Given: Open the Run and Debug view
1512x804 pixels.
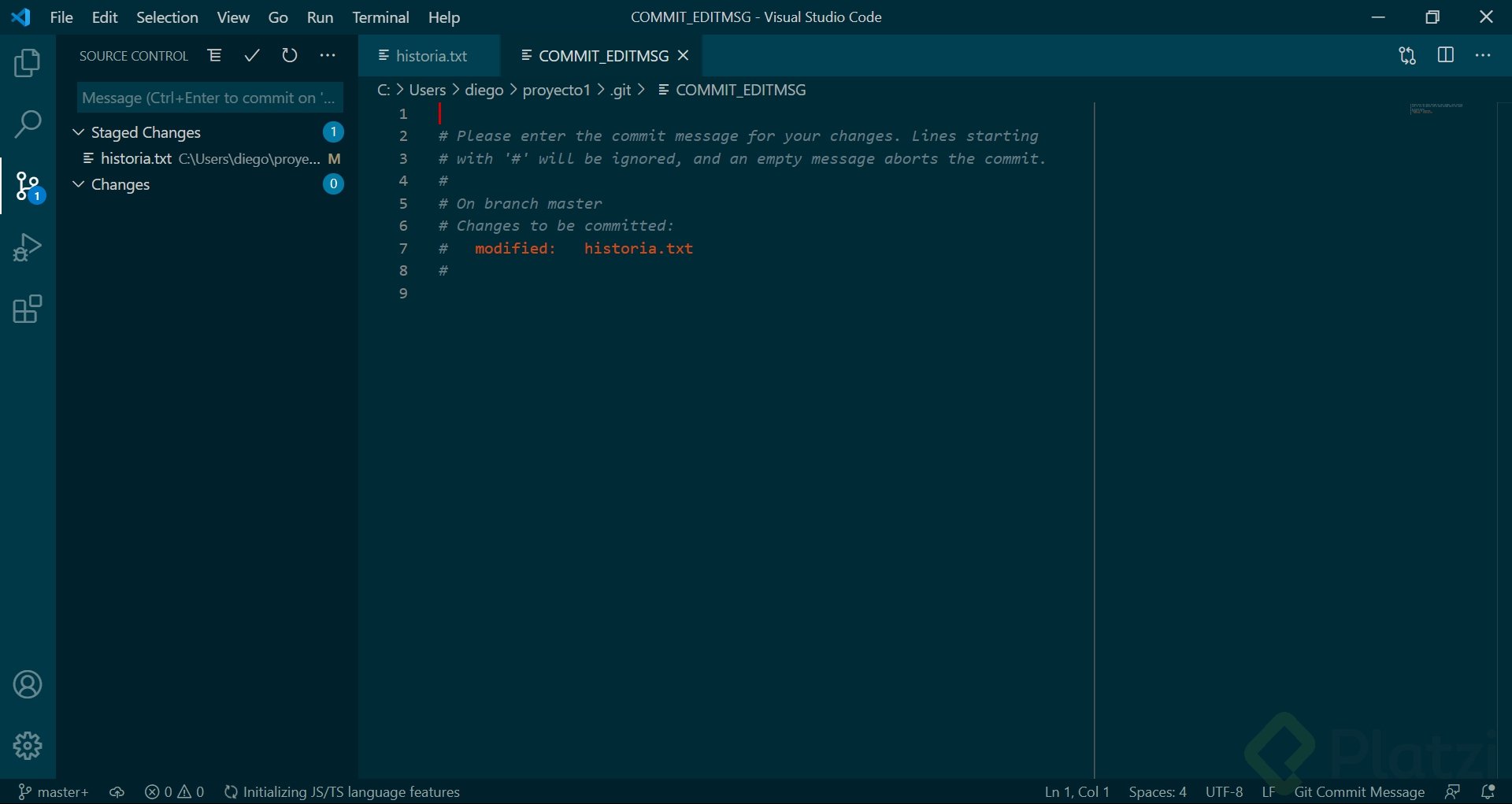Looking at the screenshot, I should (x=28, y=246).
